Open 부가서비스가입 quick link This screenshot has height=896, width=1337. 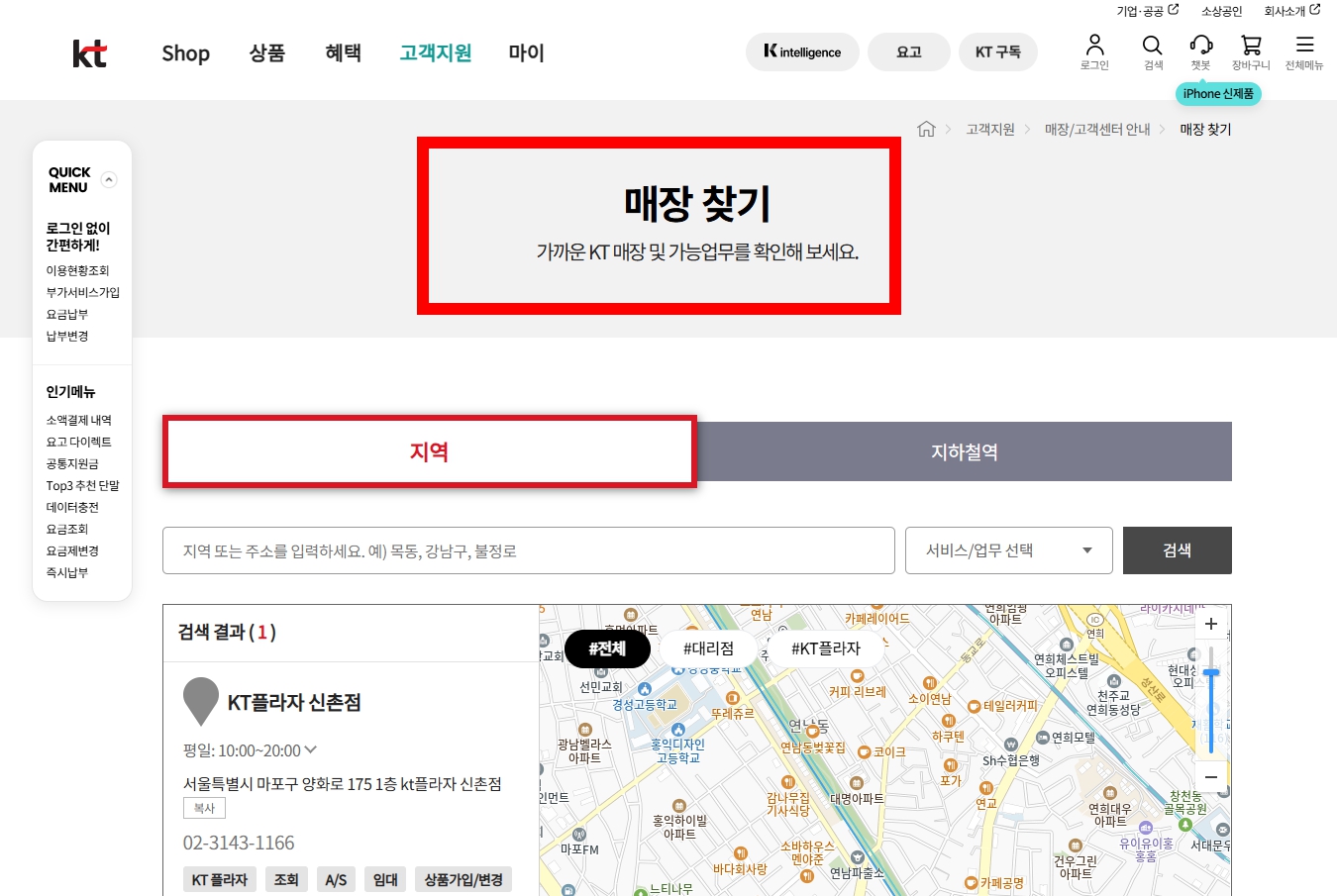[82, 292]
